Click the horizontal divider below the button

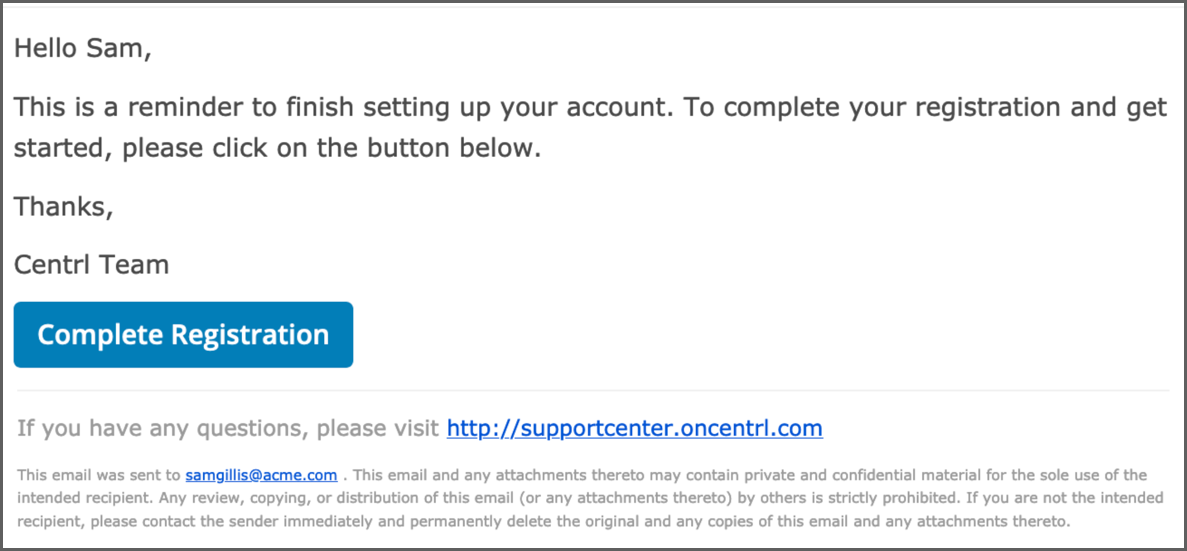click(x=593, y=391)
